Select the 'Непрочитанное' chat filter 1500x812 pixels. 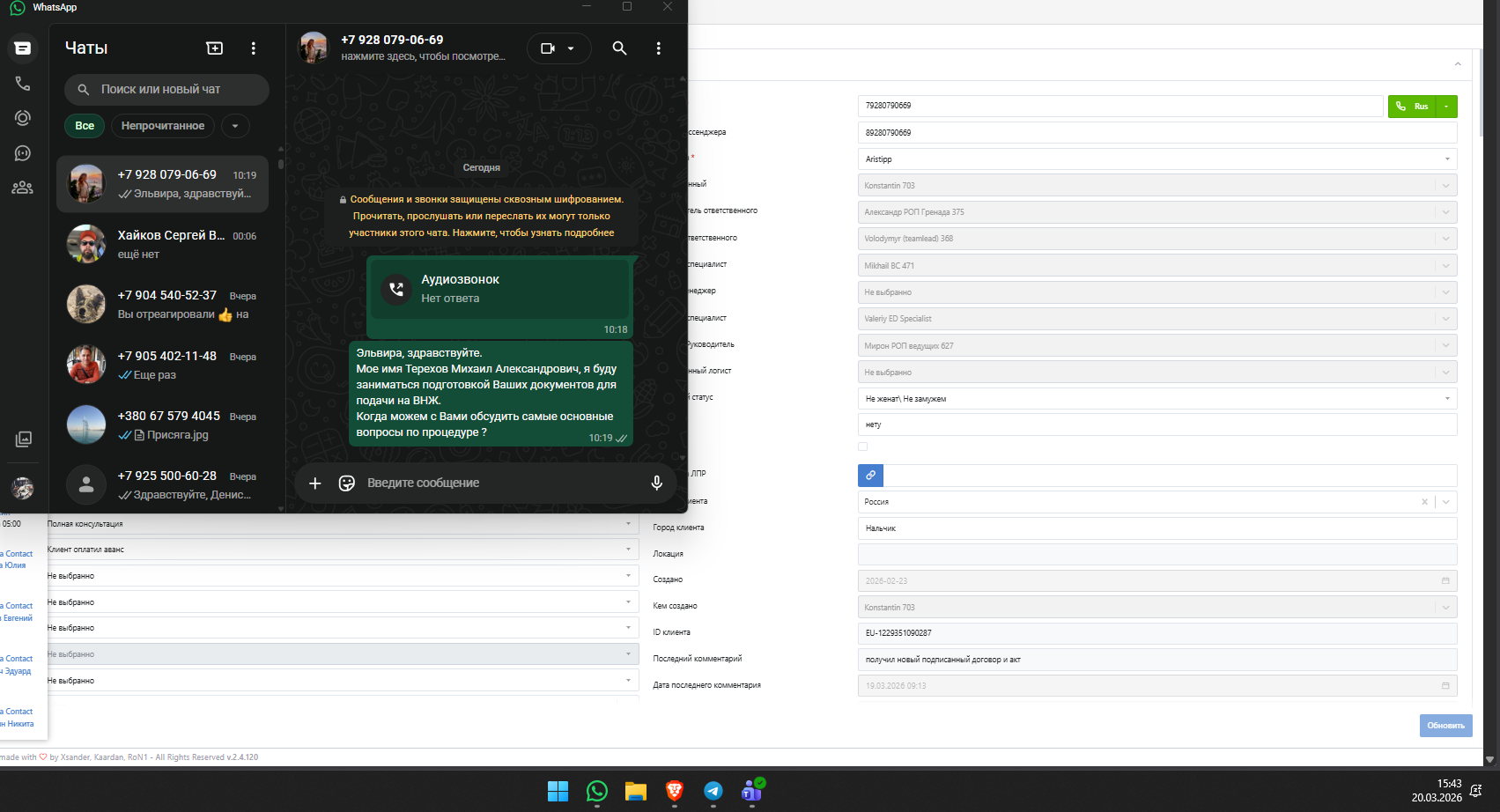[x=163, y=126]
